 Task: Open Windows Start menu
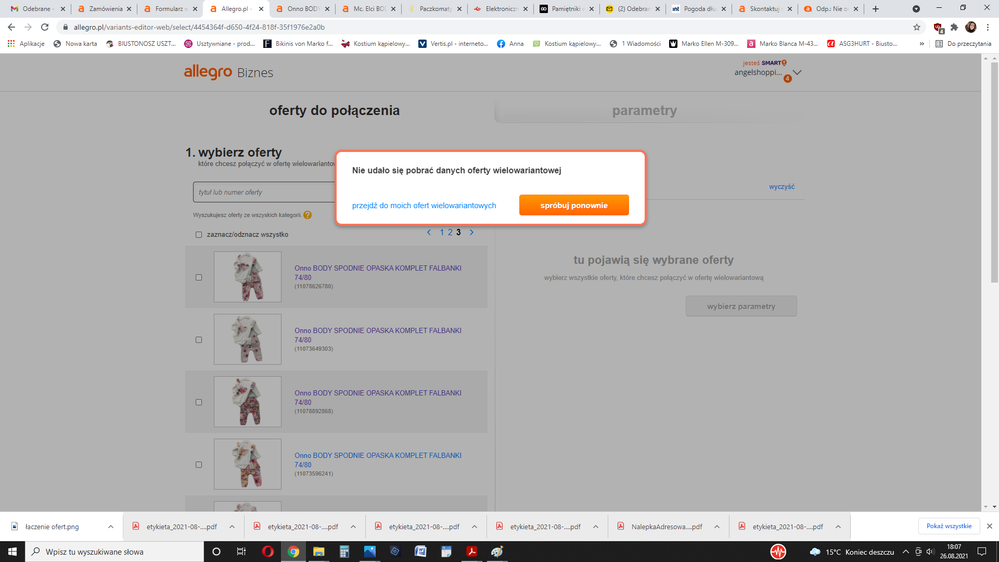pyautogui.click(x=12, y=552)
